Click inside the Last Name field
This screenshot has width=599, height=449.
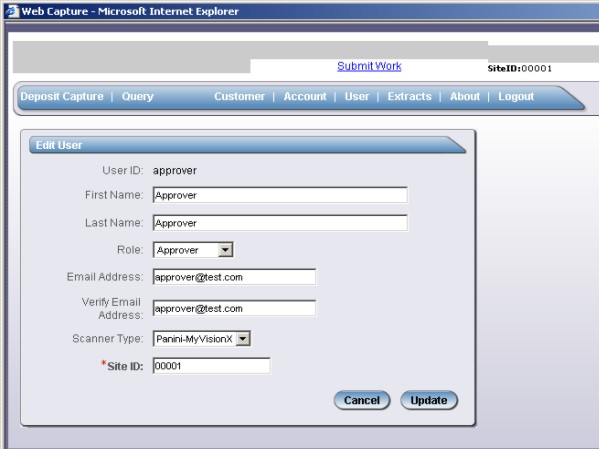pos(280,223)
